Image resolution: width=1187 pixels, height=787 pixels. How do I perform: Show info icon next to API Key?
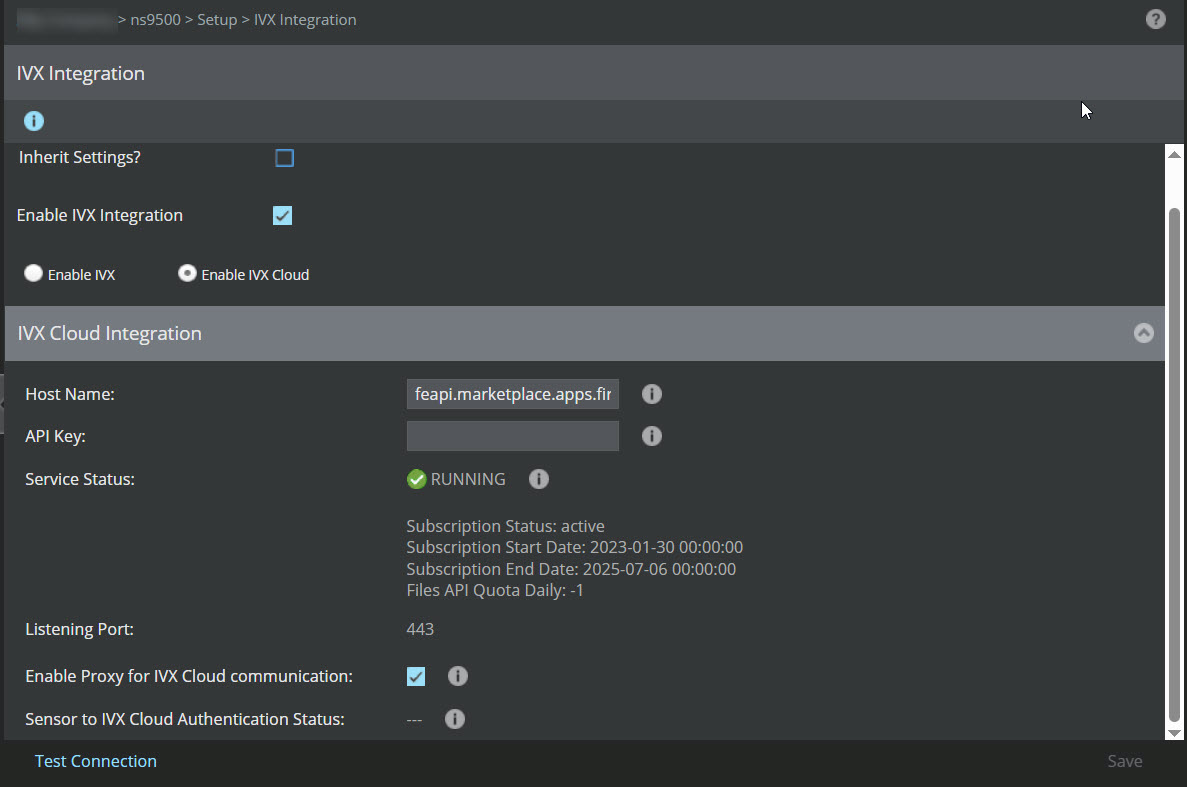point(652,436)
